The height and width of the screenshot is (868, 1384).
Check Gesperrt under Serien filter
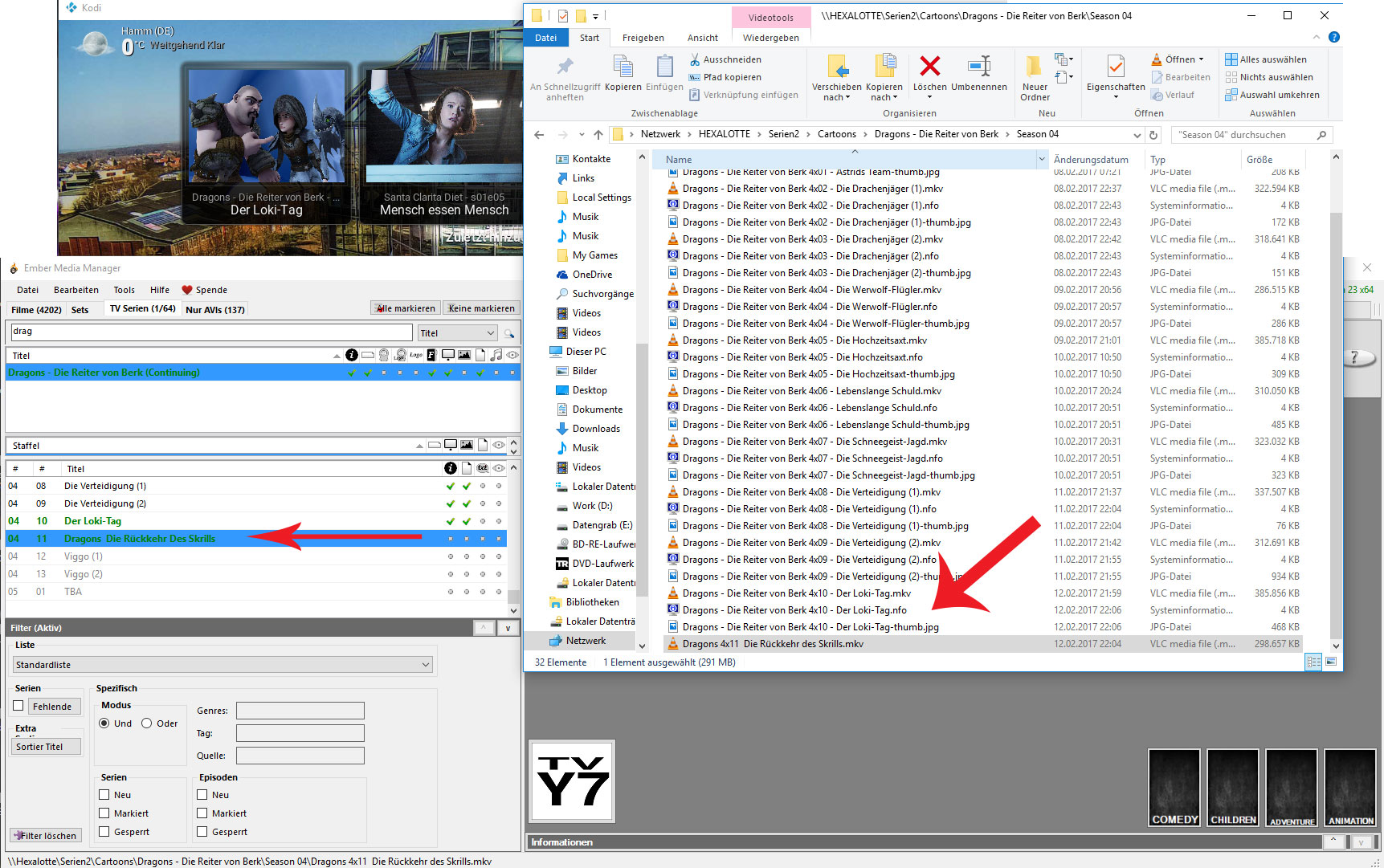pos(104,832)
